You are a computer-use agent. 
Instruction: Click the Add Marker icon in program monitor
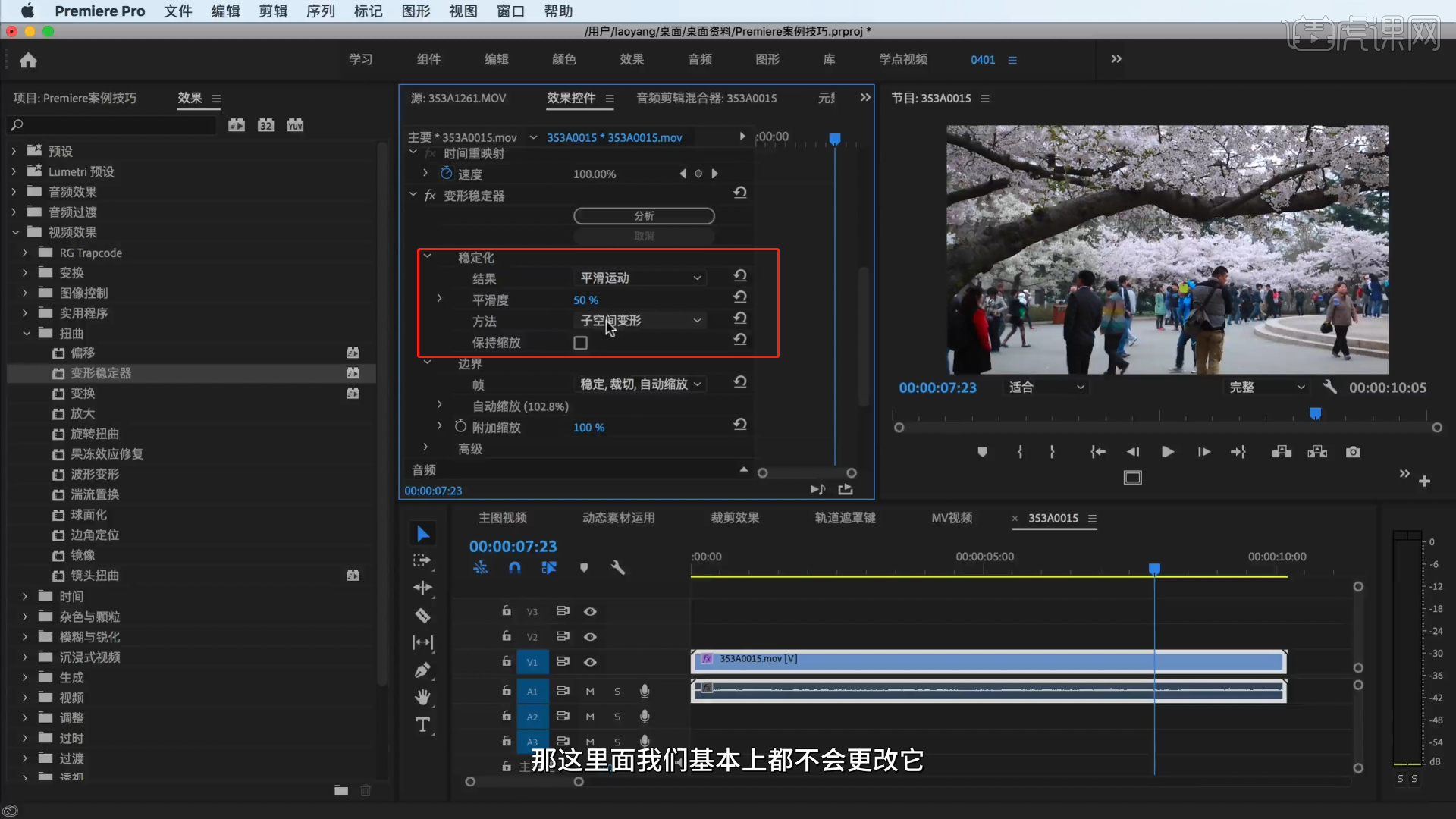pyautogui.click(x=982, y=451)
